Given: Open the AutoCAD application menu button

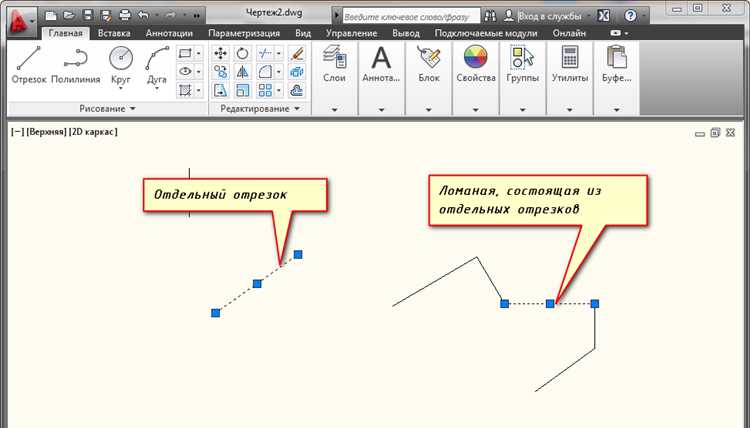Looking at the screenshot, I should coord(18,17).
